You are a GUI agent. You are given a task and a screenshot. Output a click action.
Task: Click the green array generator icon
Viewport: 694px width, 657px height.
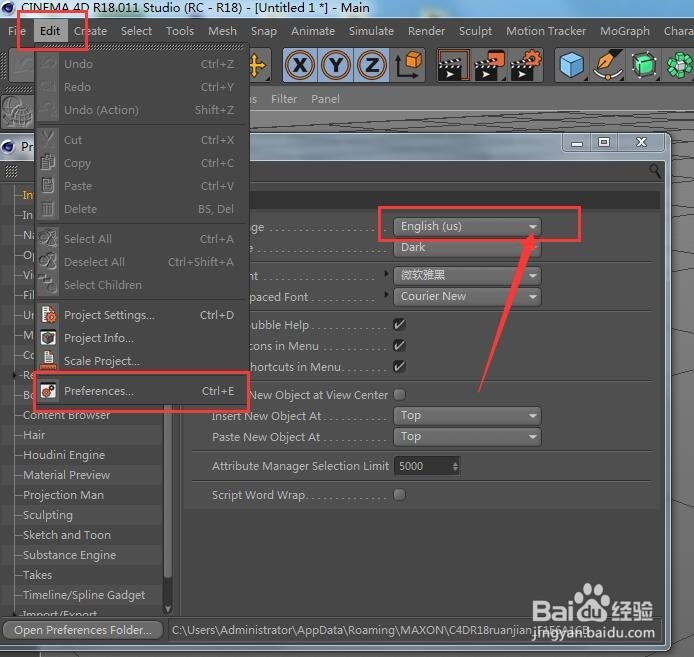[x=679, y=66]
